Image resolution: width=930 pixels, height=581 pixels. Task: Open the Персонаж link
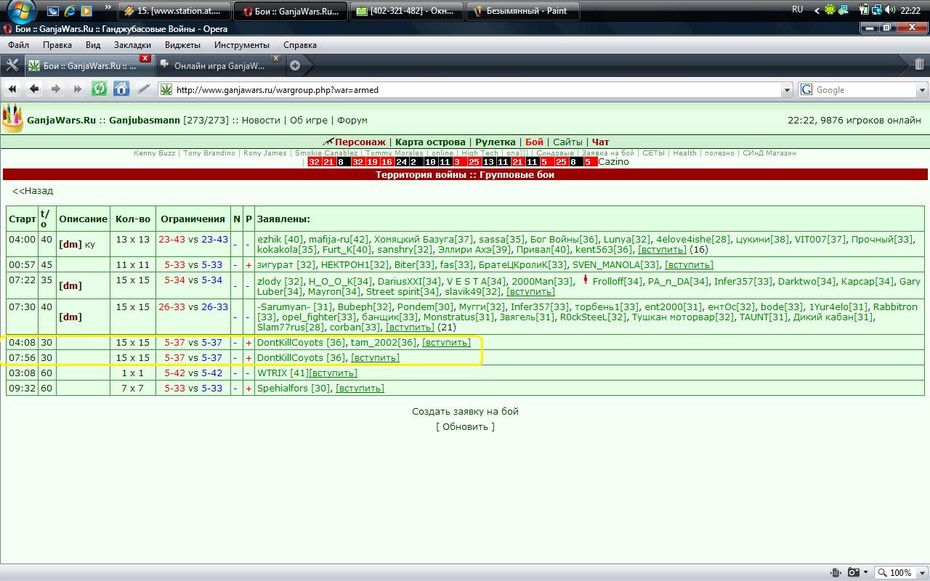coord(360,142)
